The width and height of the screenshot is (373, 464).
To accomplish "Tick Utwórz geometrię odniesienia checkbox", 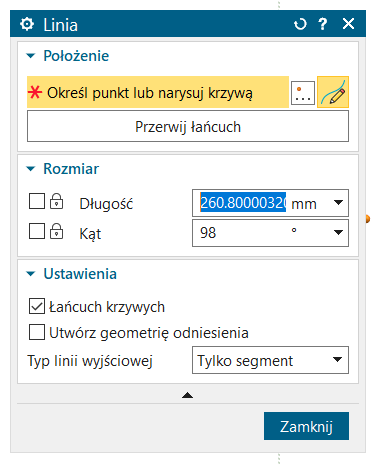I will pos(37,332).
